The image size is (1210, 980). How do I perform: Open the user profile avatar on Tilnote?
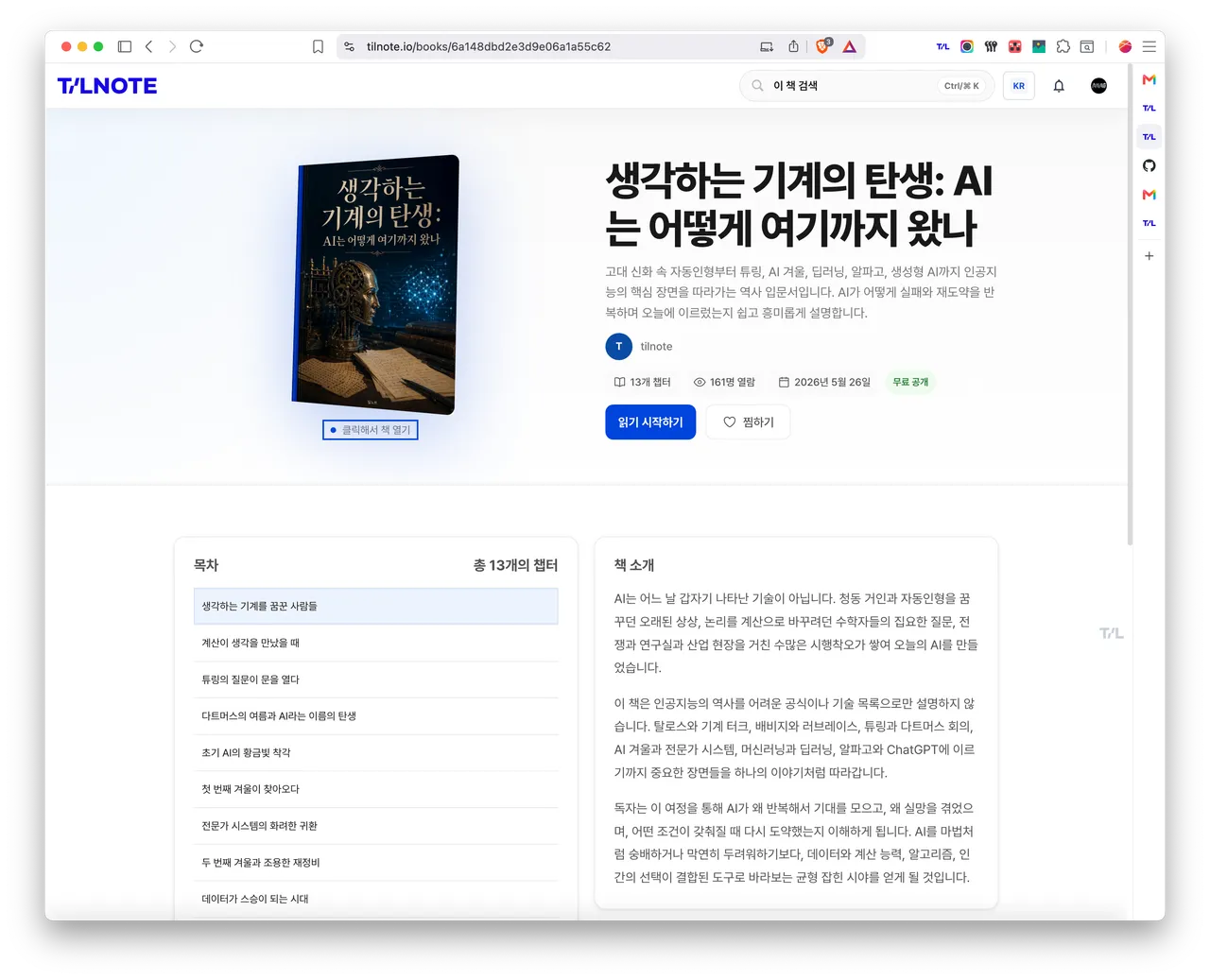(1098, 86)
